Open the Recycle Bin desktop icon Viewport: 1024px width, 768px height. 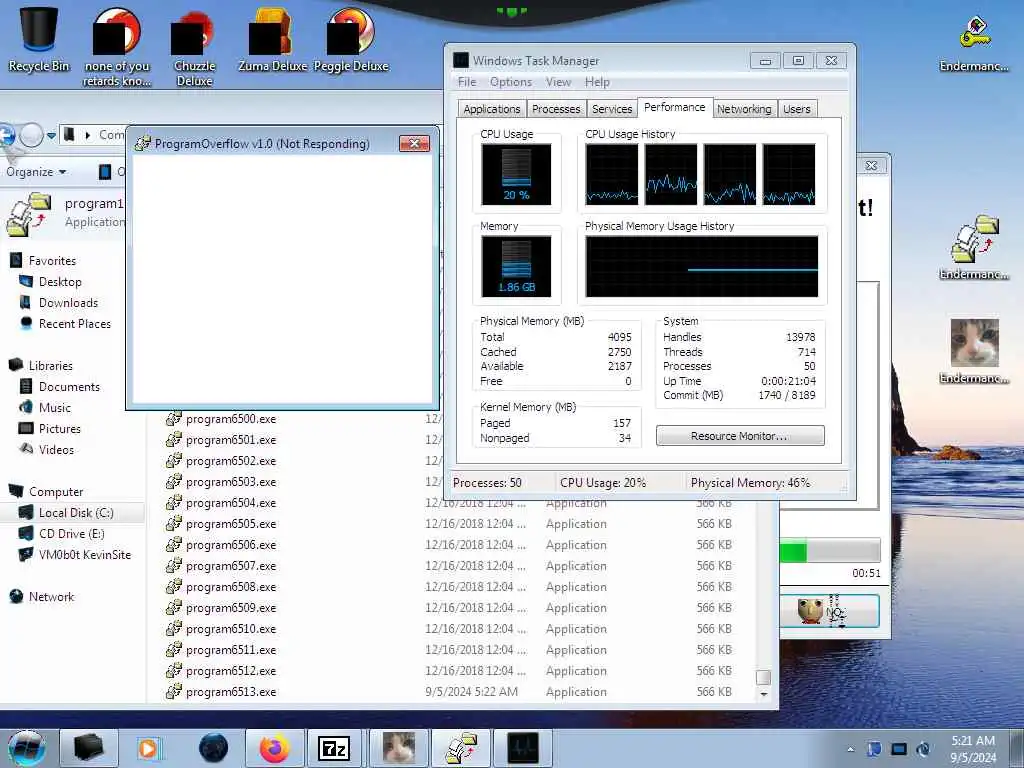coord(39,37)
